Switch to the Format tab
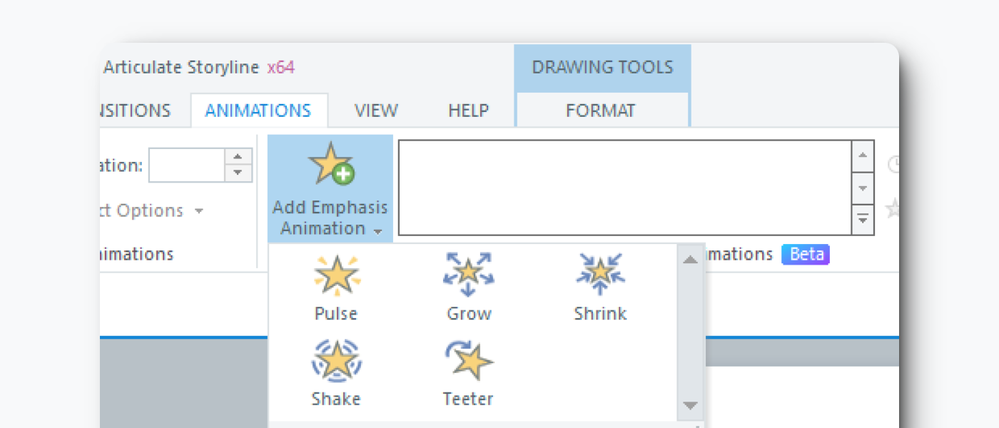Image resolution: width=999 pixels, height=428 pixels. pyautogui.click(x=600, y=110)
